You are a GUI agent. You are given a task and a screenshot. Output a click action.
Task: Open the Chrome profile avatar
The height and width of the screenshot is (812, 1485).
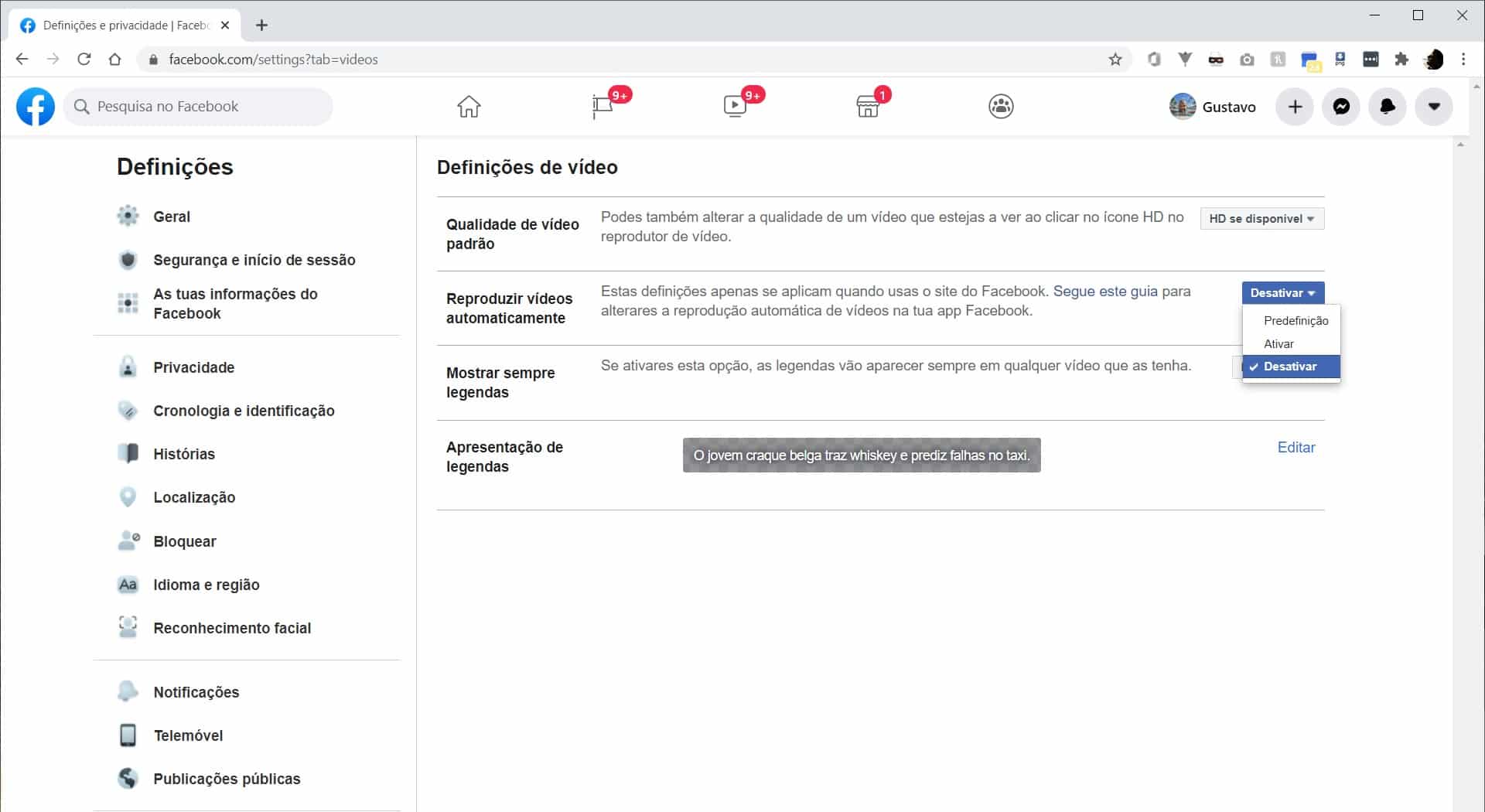[x=1433, y=60]
